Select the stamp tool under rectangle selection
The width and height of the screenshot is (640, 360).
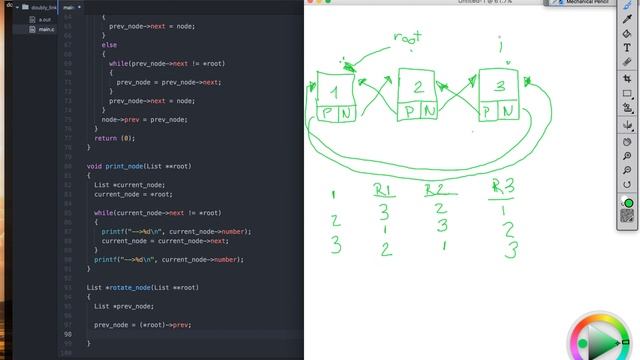tap(627, 108)
